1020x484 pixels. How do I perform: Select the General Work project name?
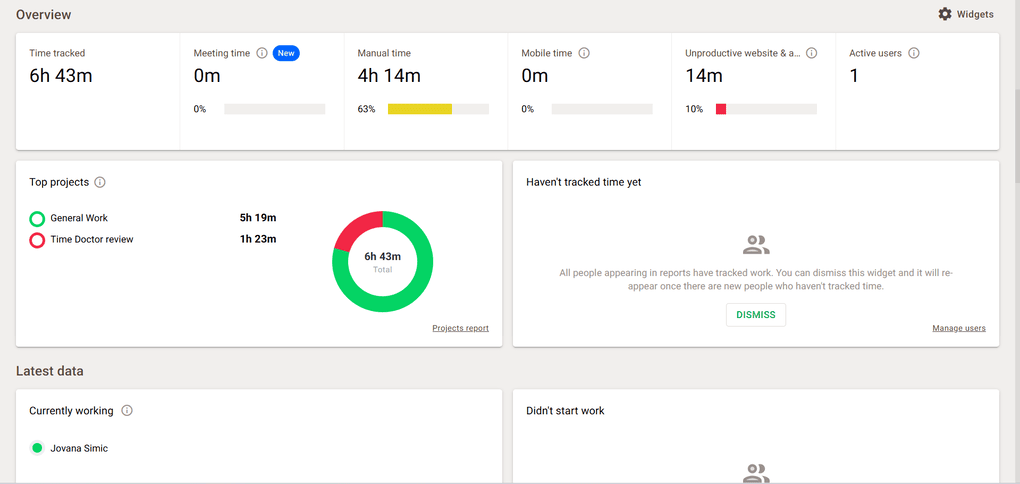pos(79,219)
